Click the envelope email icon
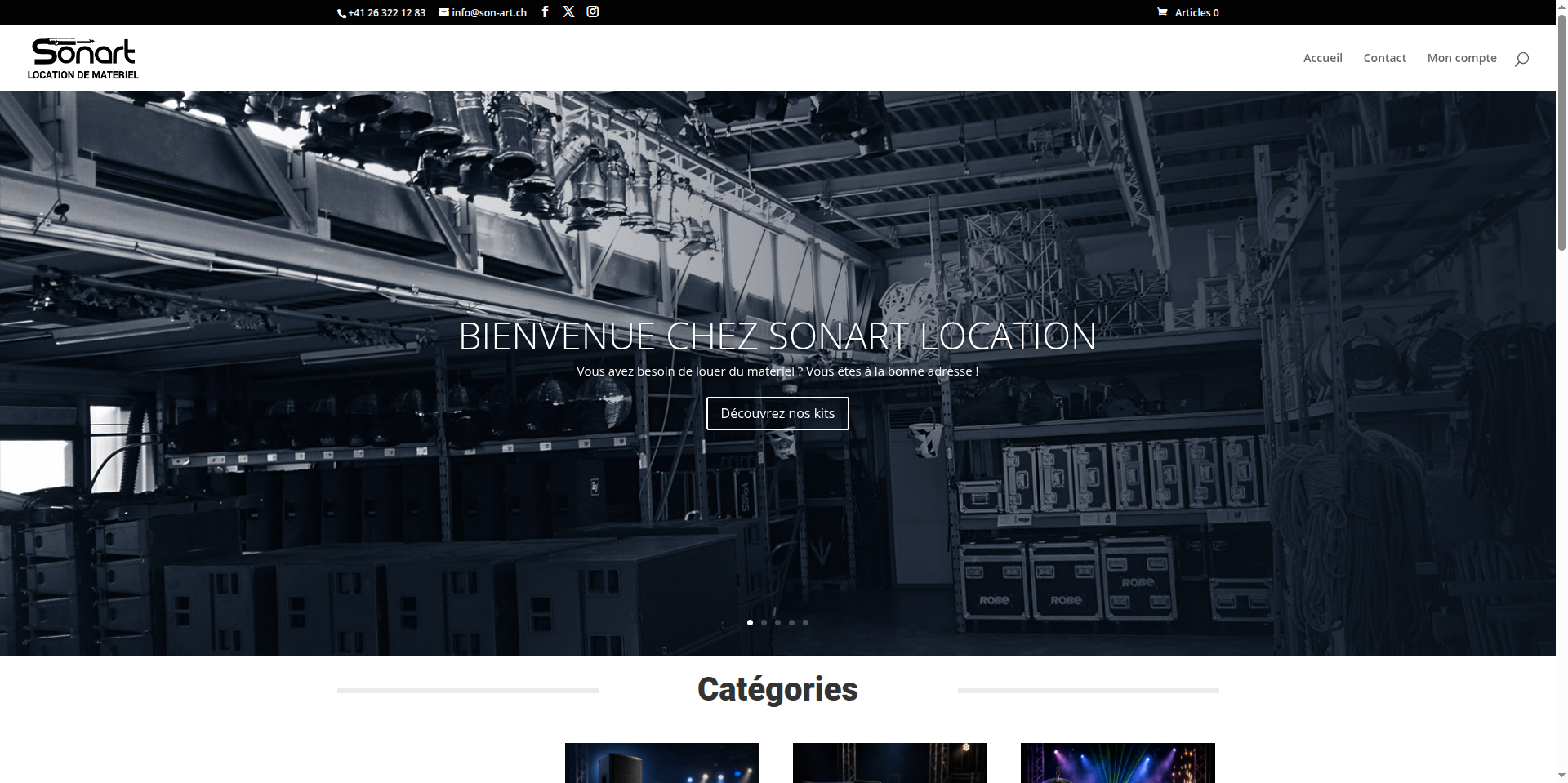Image resolution: width=1568 pixels, height=783 pixels. [x=443, y=12]
